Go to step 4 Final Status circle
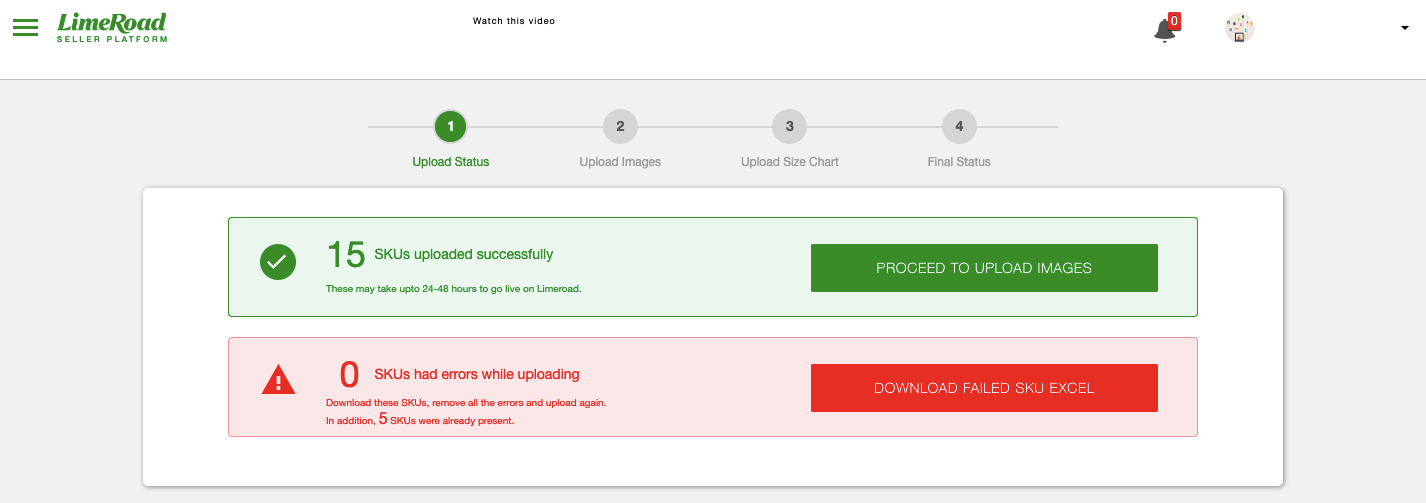Viewport: 1426px width, 503px height. tap(959, 127)
